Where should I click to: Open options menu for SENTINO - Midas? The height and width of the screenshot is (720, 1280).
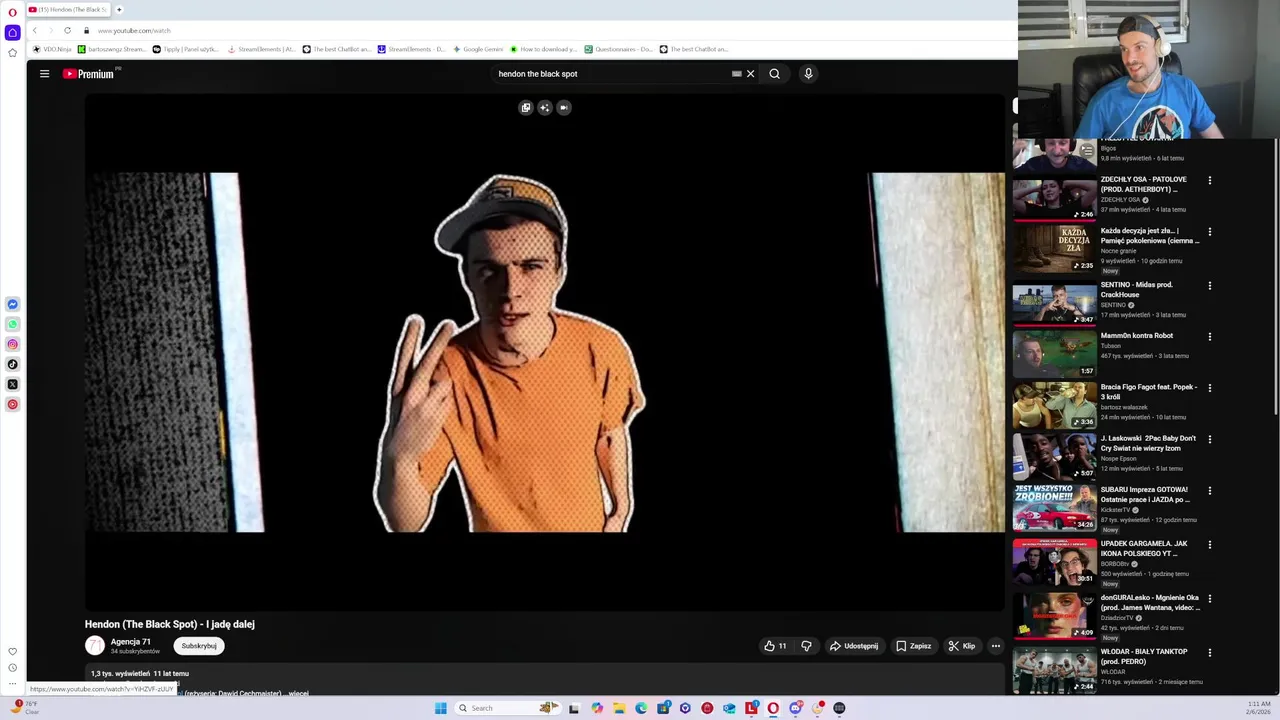pos(1209,286)
